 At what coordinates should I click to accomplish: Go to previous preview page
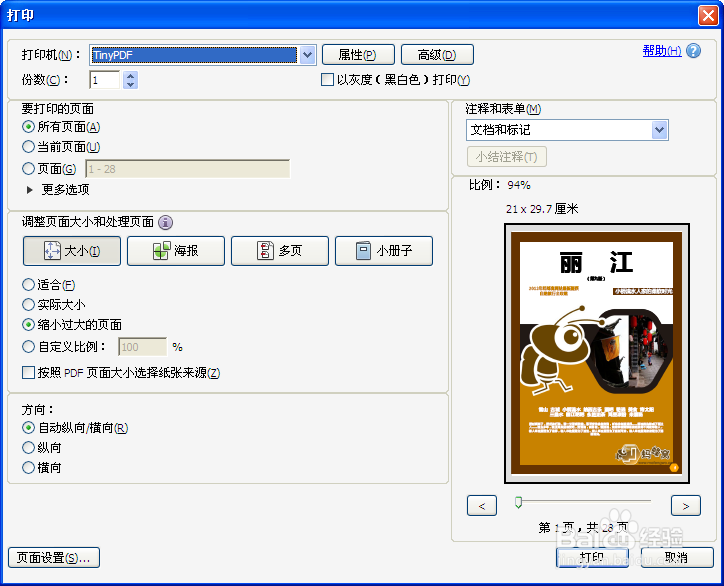[x=482, y=506]
